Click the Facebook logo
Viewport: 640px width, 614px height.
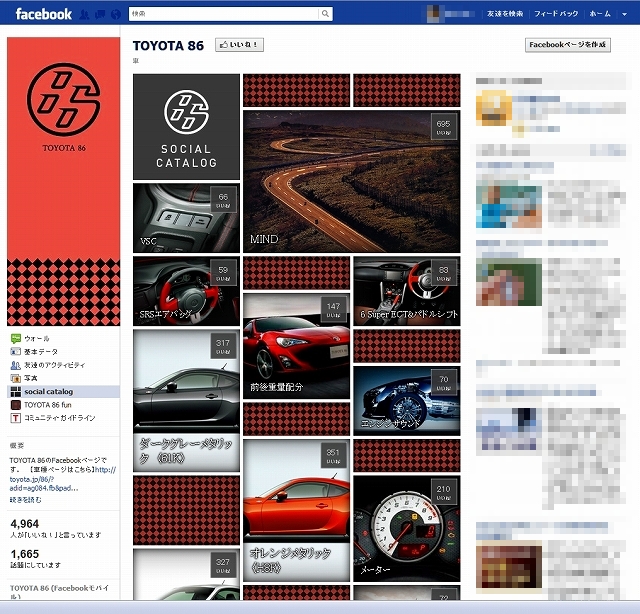[43, 14]
